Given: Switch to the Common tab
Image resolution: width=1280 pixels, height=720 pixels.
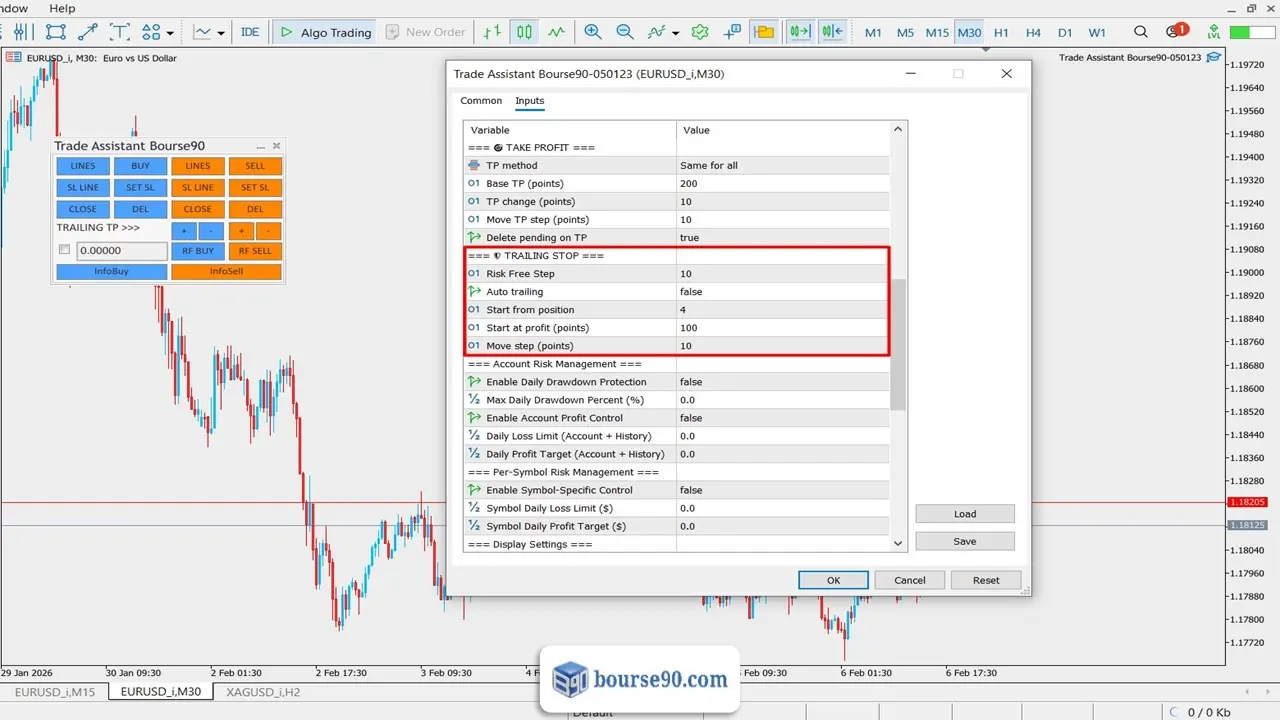Looking at the screenshot, I should tap(481, 101).
